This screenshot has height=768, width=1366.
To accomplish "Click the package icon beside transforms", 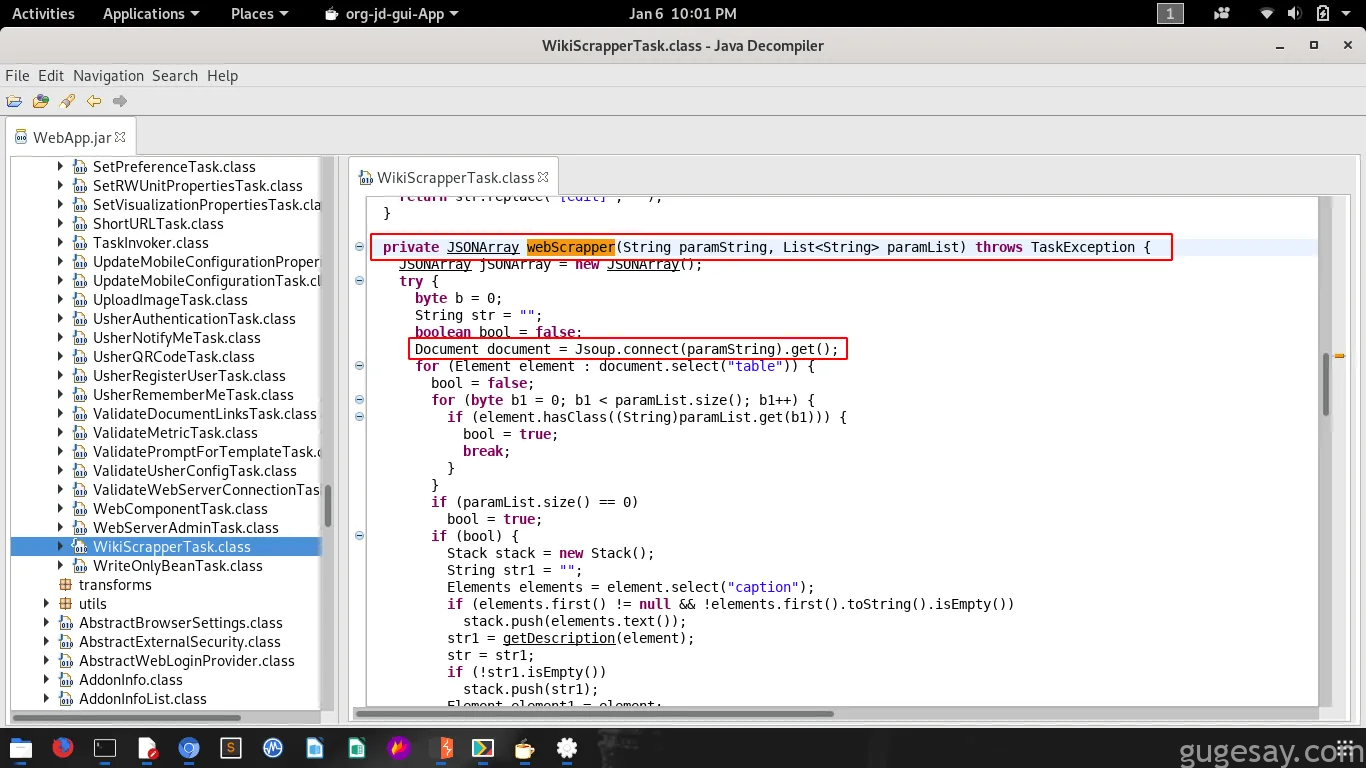I will click(x=66, y=585).
